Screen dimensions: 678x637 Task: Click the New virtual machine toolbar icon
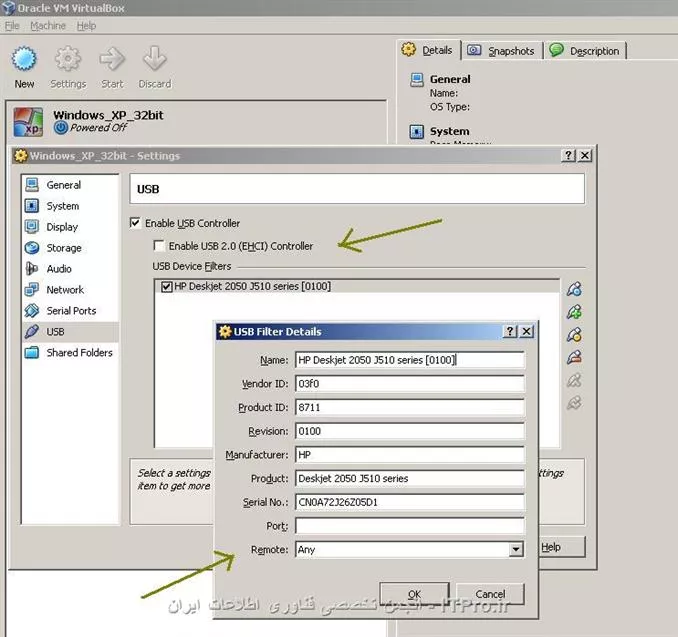pyautogui.click(x=24, y=59)
